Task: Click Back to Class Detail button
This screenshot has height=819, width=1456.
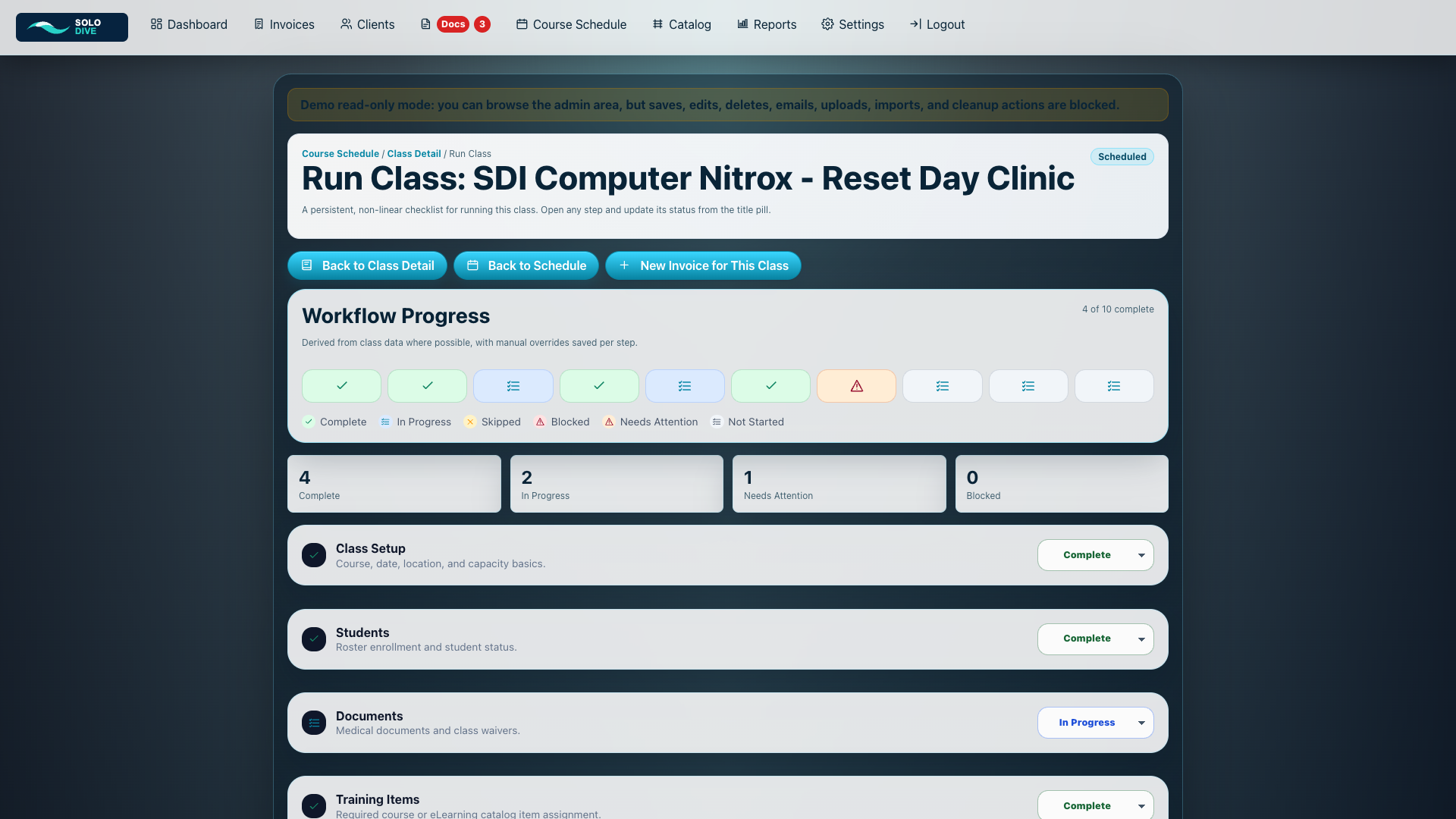Action: tap(367, 265)
